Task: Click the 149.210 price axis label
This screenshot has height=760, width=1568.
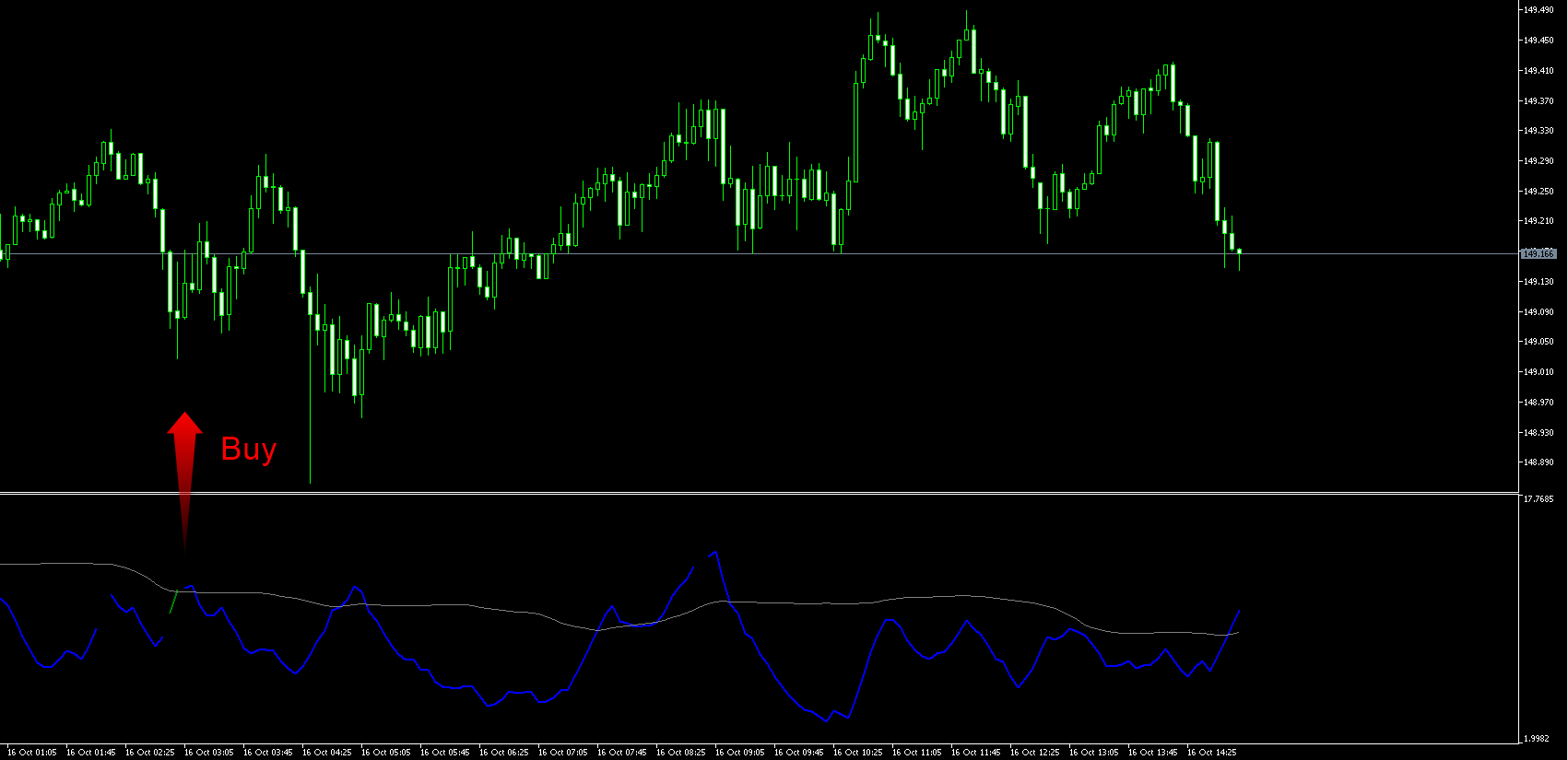Action: pyautogui.click(x=1539, y=221)
